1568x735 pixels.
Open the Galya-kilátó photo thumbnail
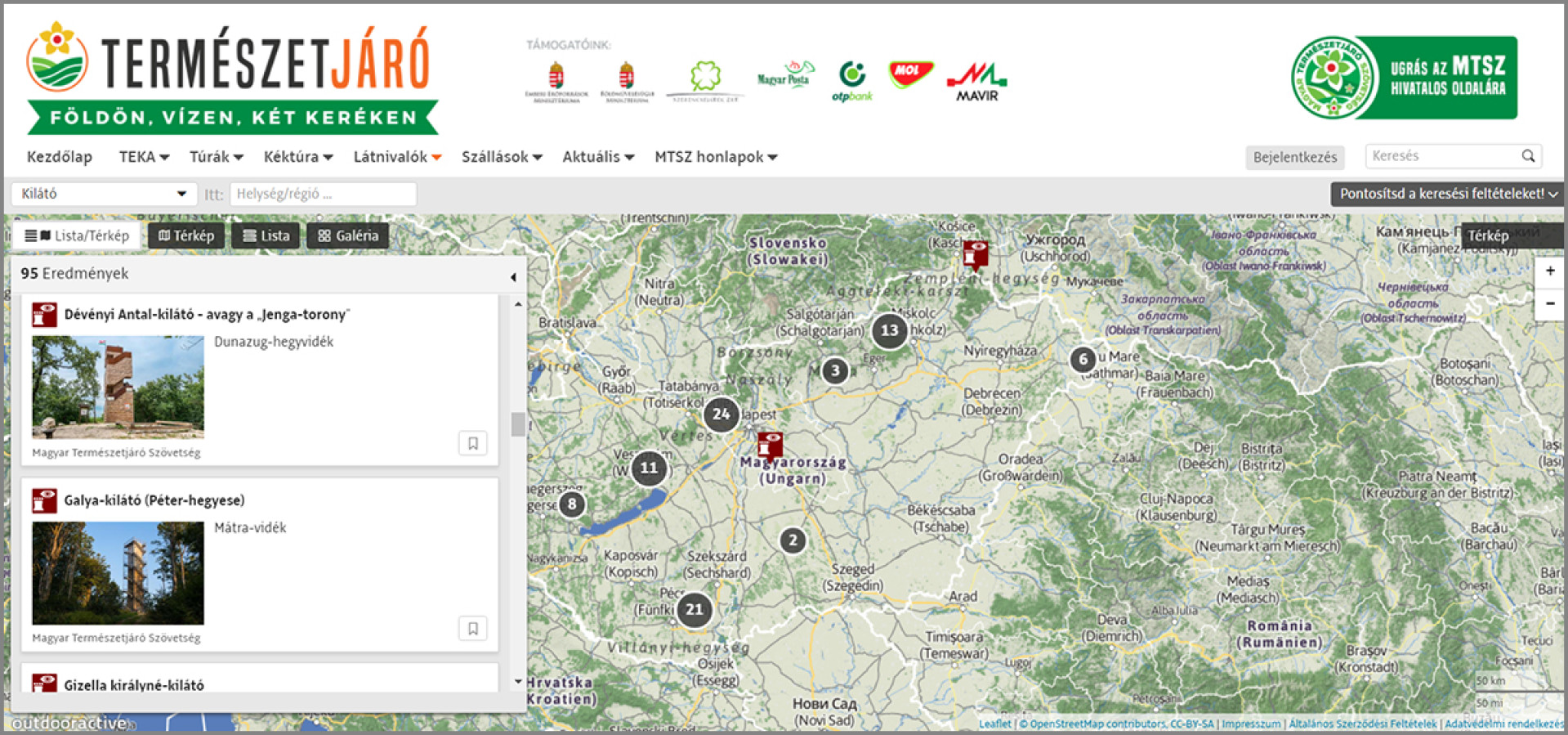118,573
